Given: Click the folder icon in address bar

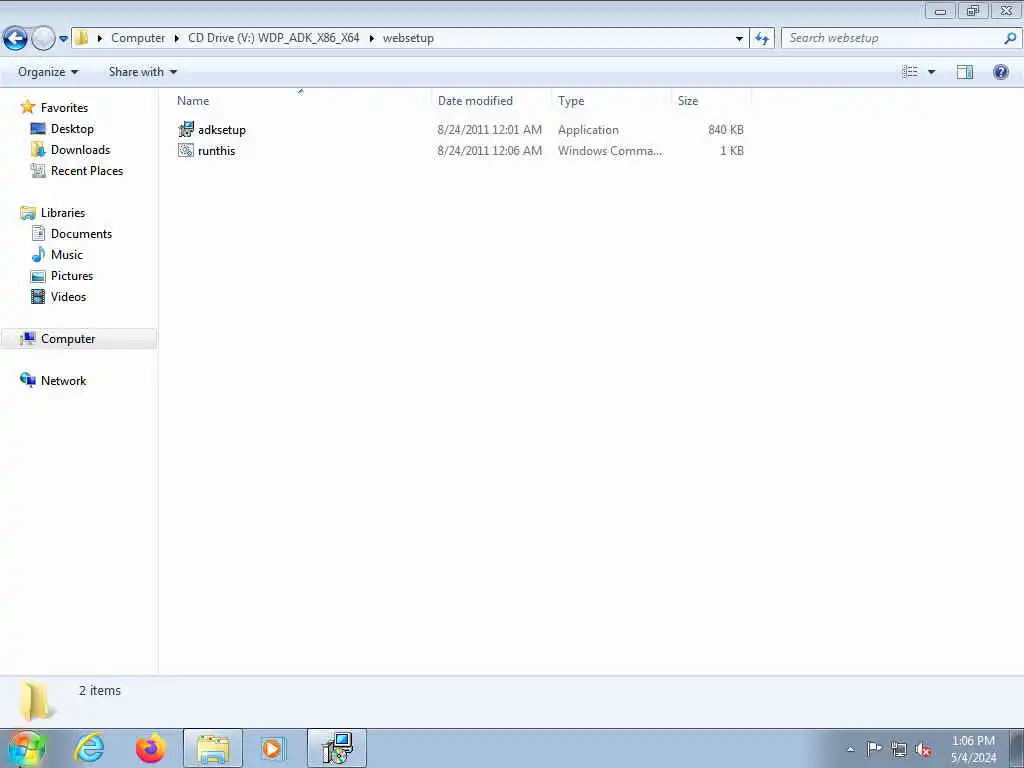Looking at the screenshot, I should [82, 38].
